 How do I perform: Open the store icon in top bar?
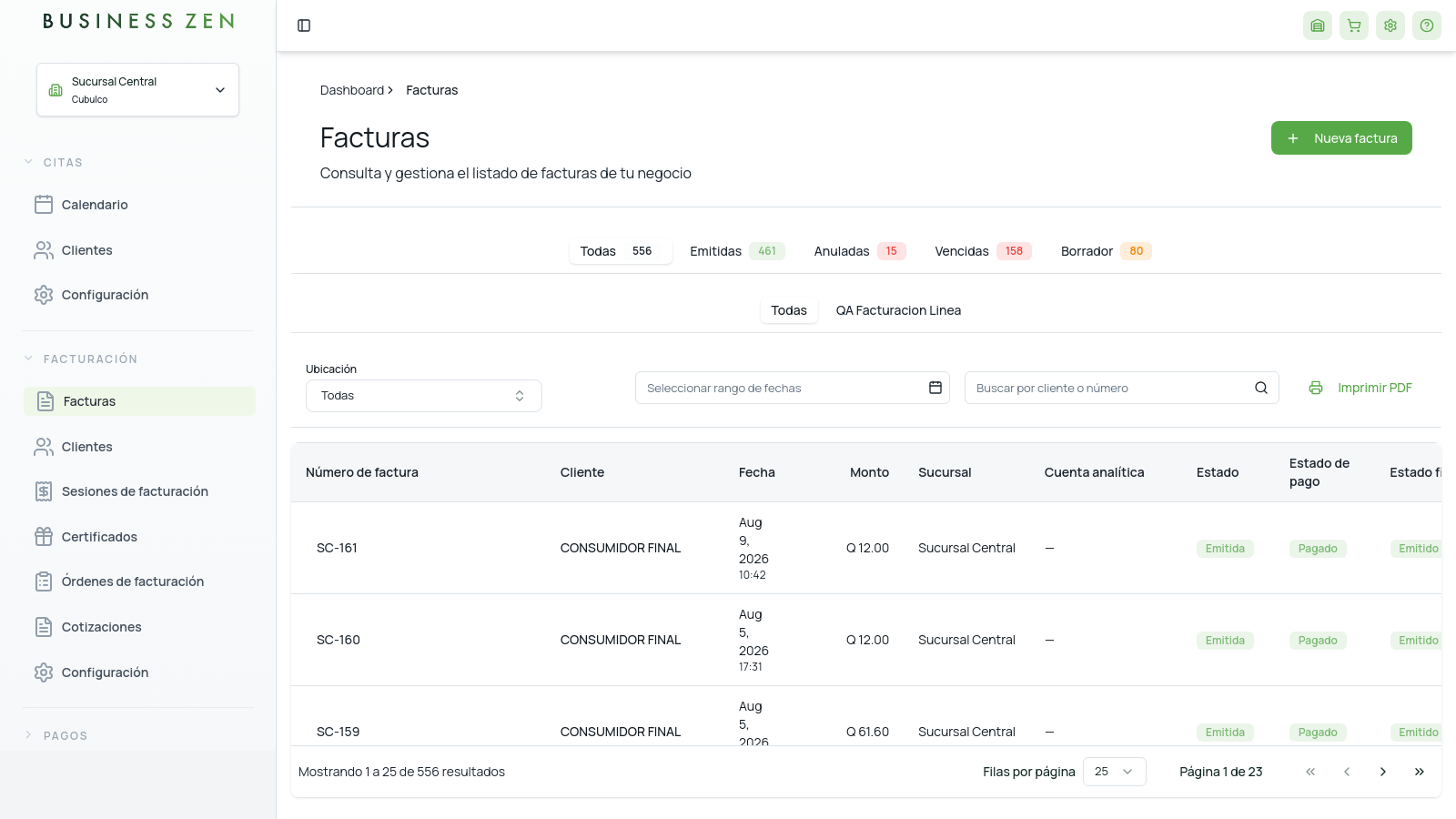(1318, 25)
